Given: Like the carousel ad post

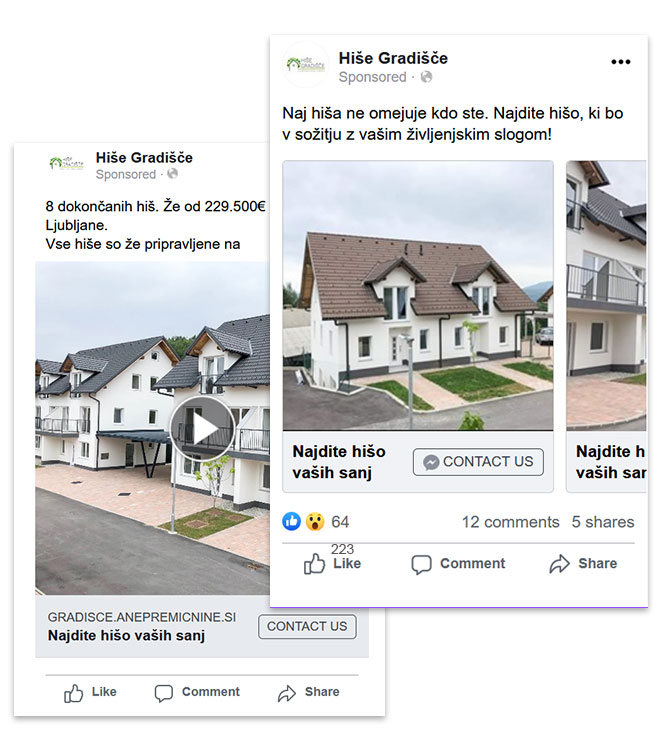Looking at the screenshot, I should (332, 563).
